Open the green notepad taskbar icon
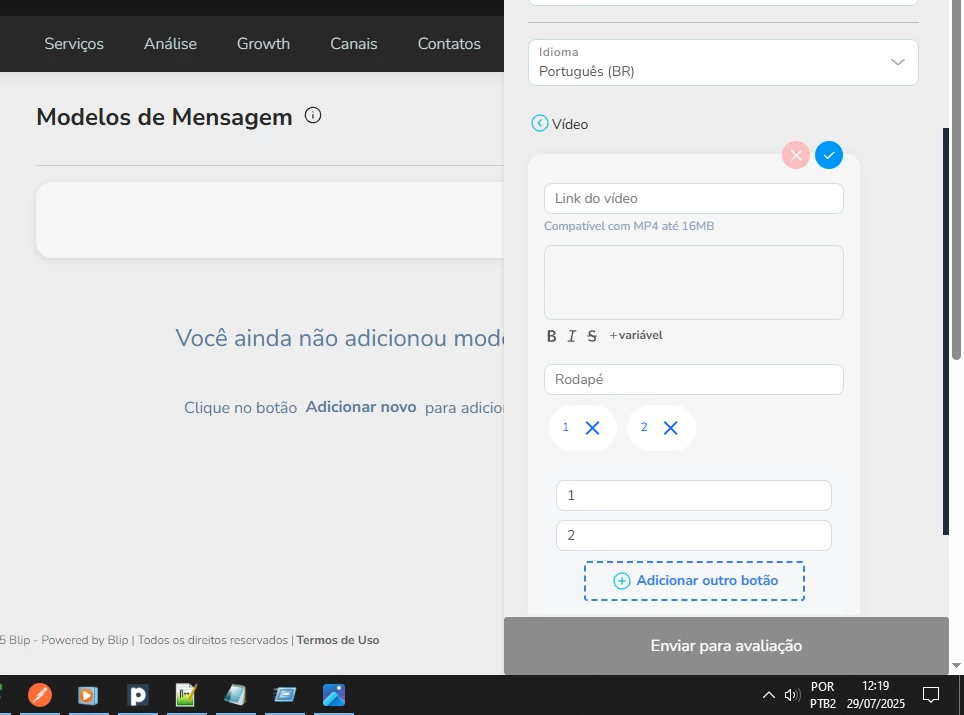The width and height of the screenshot is (964, 715). click(x=186, y=695)
